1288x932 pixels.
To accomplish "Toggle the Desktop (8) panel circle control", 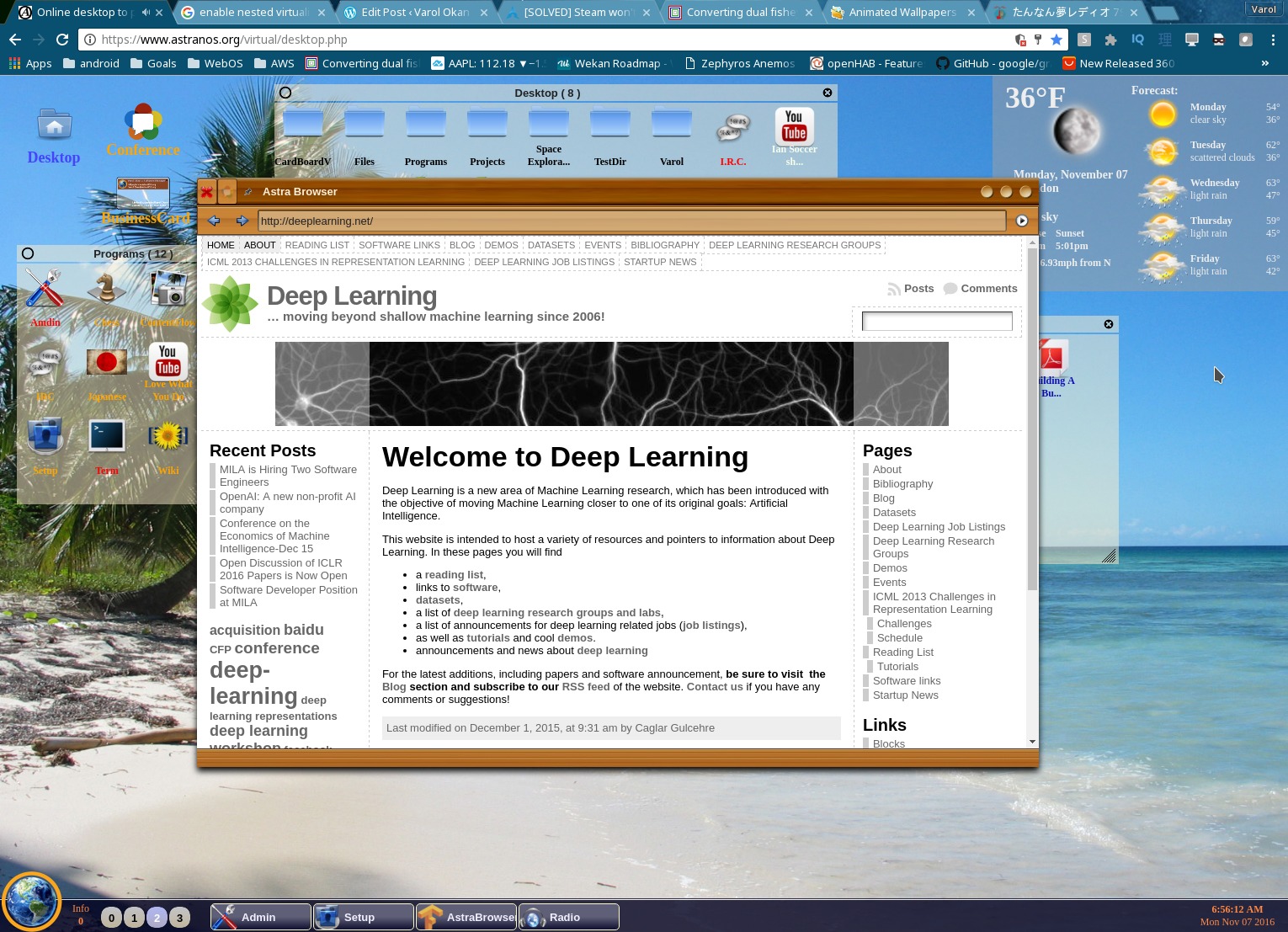I will (x=285, y=93).
